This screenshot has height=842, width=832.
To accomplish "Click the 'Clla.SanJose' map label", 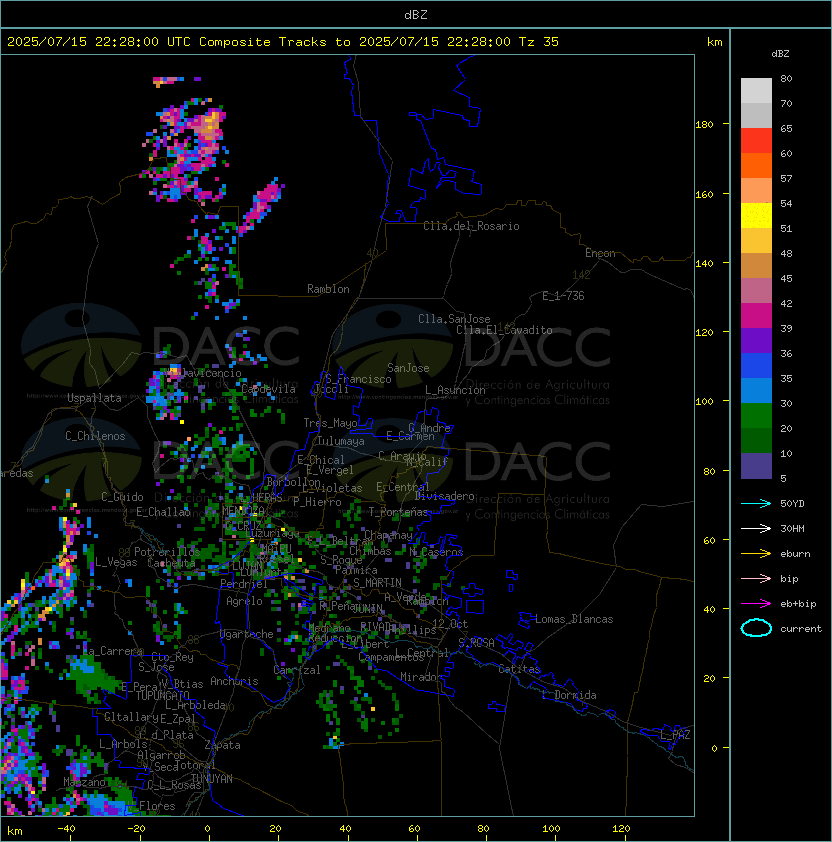I will (454, 319).
